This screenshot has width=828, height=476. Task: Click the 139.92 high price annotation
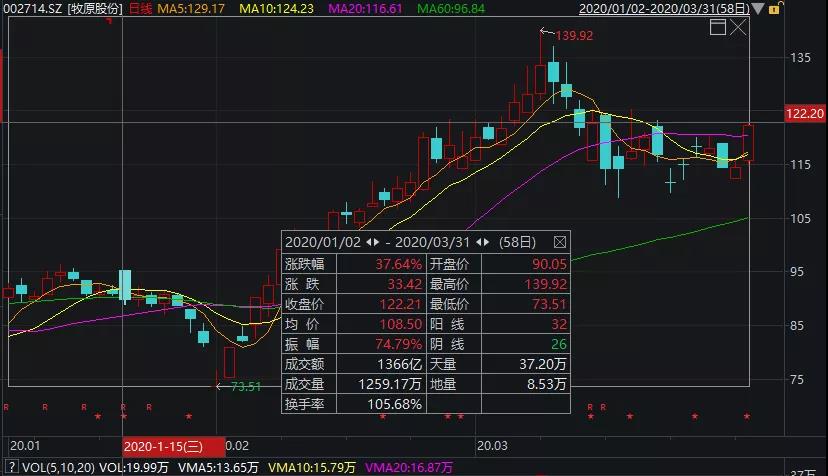click(574, 36)
